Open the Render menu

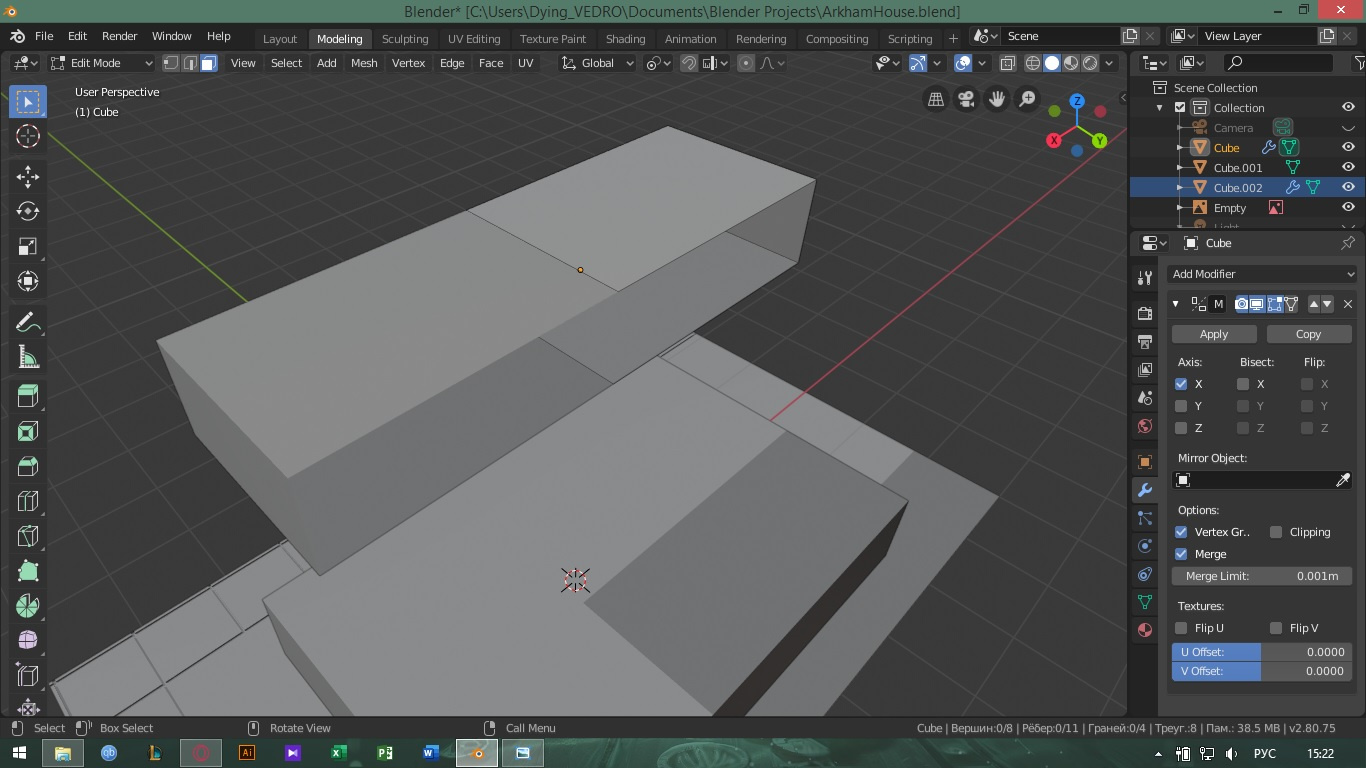click(x=119, y=36)
